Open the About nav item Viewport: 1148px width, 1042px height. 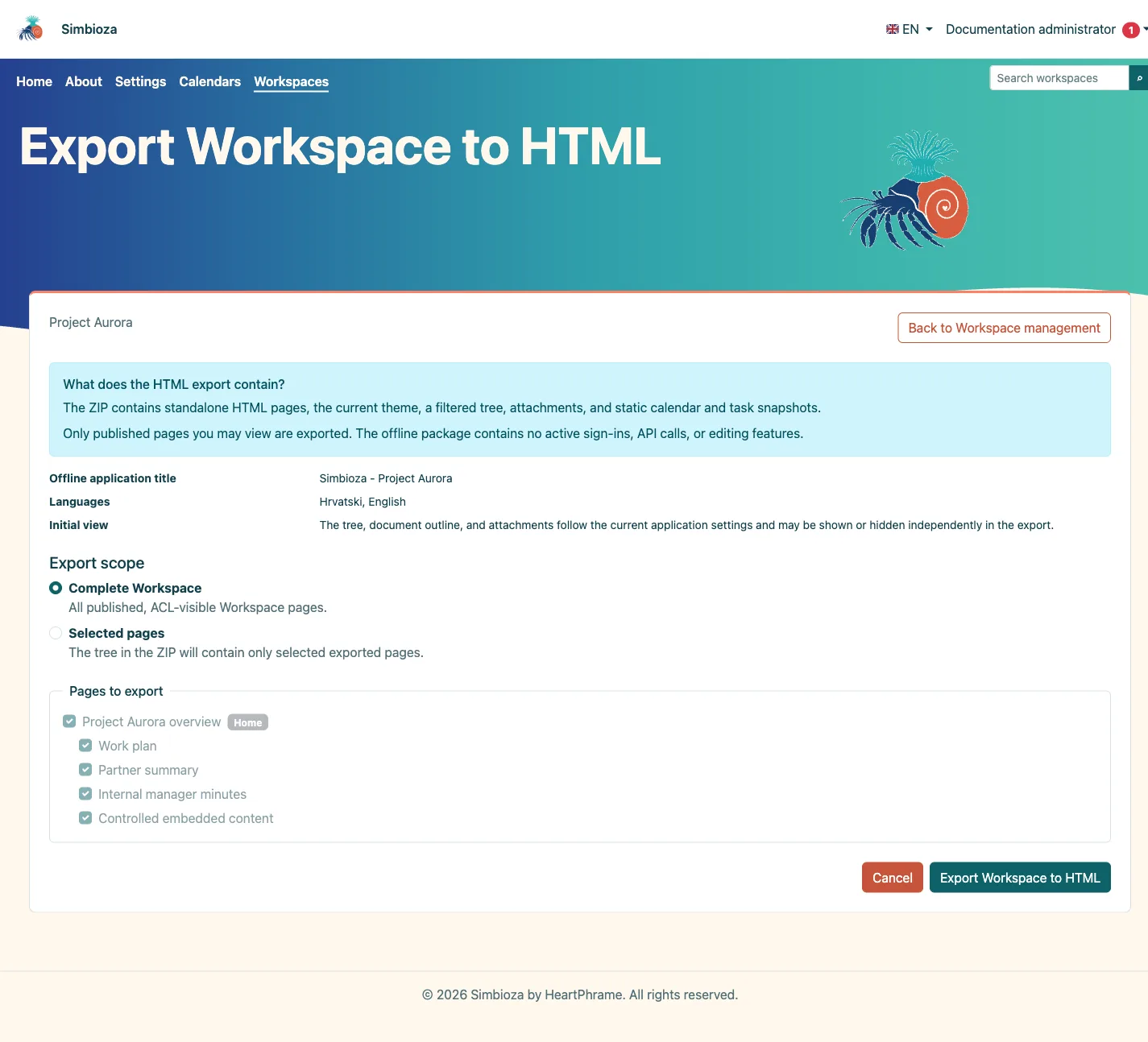pos(84,81)
